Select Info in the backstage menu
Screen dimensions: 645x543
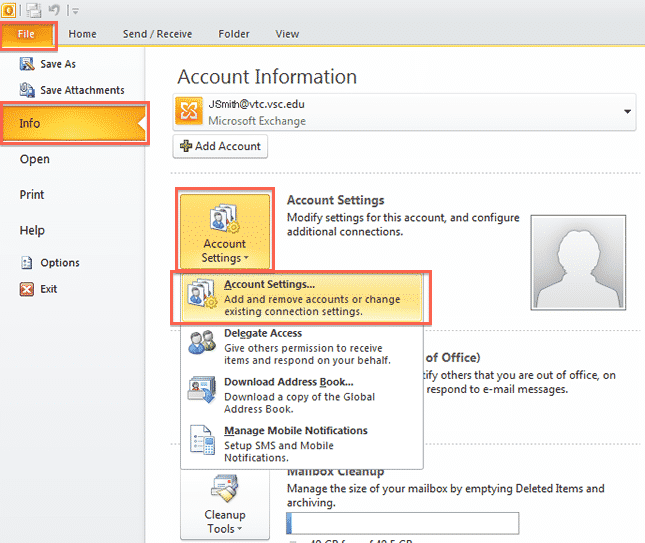click(74, 123)
